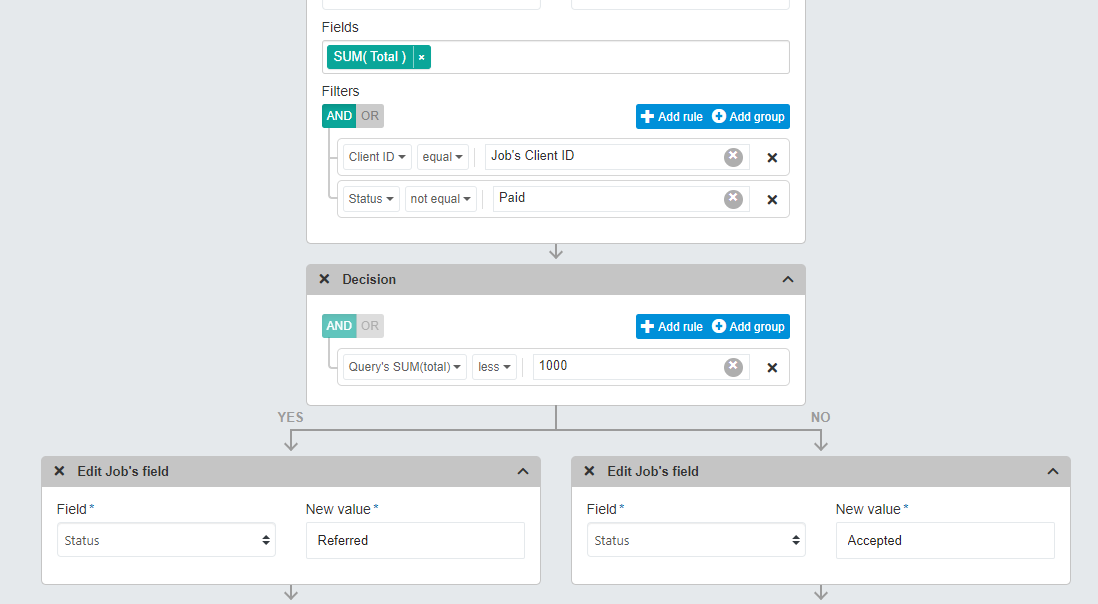Image resolution: width=1098 pixels, height=604 pixels.
Task: Remove the SUM( Total ) field tag
Action: pyautogui.click(x=421, y=57)
